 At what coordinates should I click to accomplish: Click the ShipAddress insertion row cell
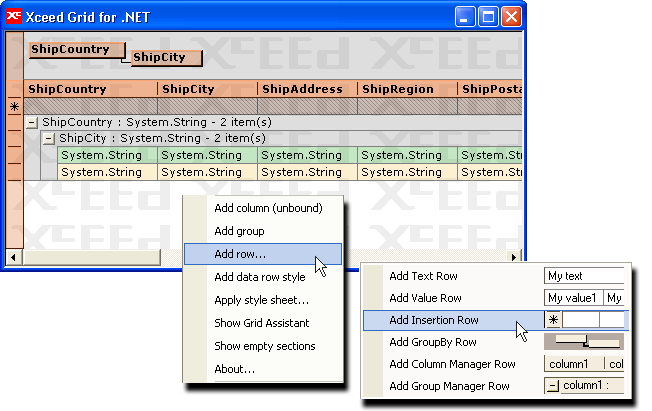(x=307, y=106)
